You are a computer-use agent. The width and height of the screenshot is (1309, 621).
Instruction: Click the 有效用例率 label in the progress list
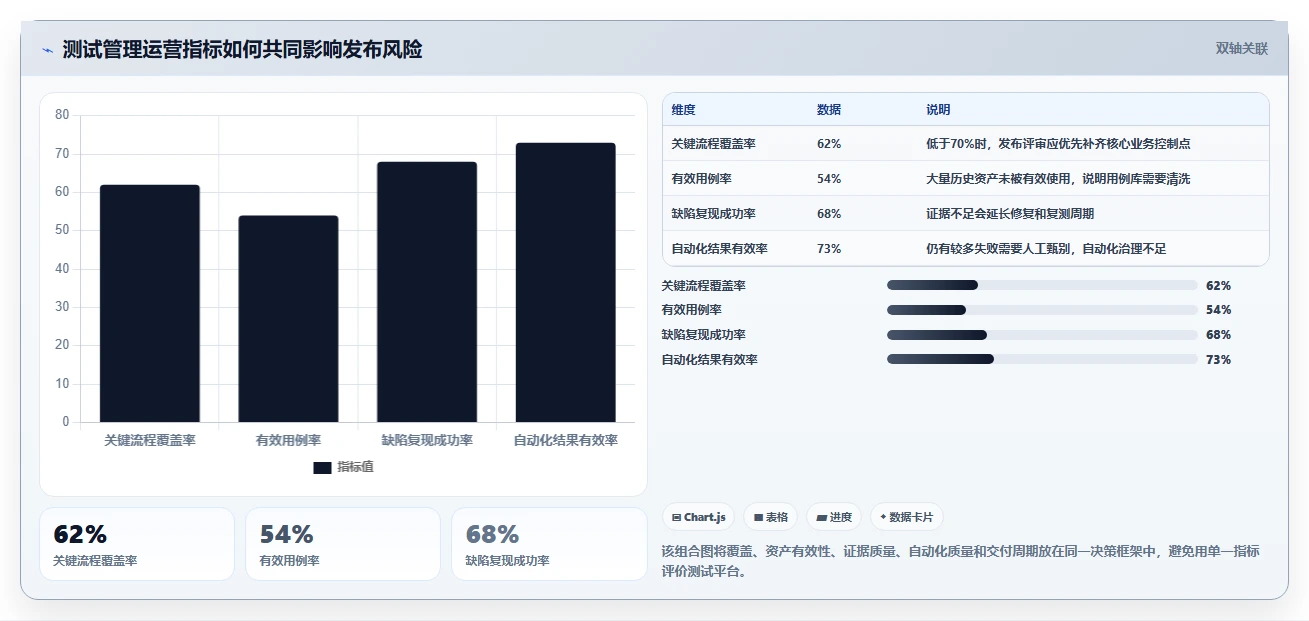click(x=692, y=310)
